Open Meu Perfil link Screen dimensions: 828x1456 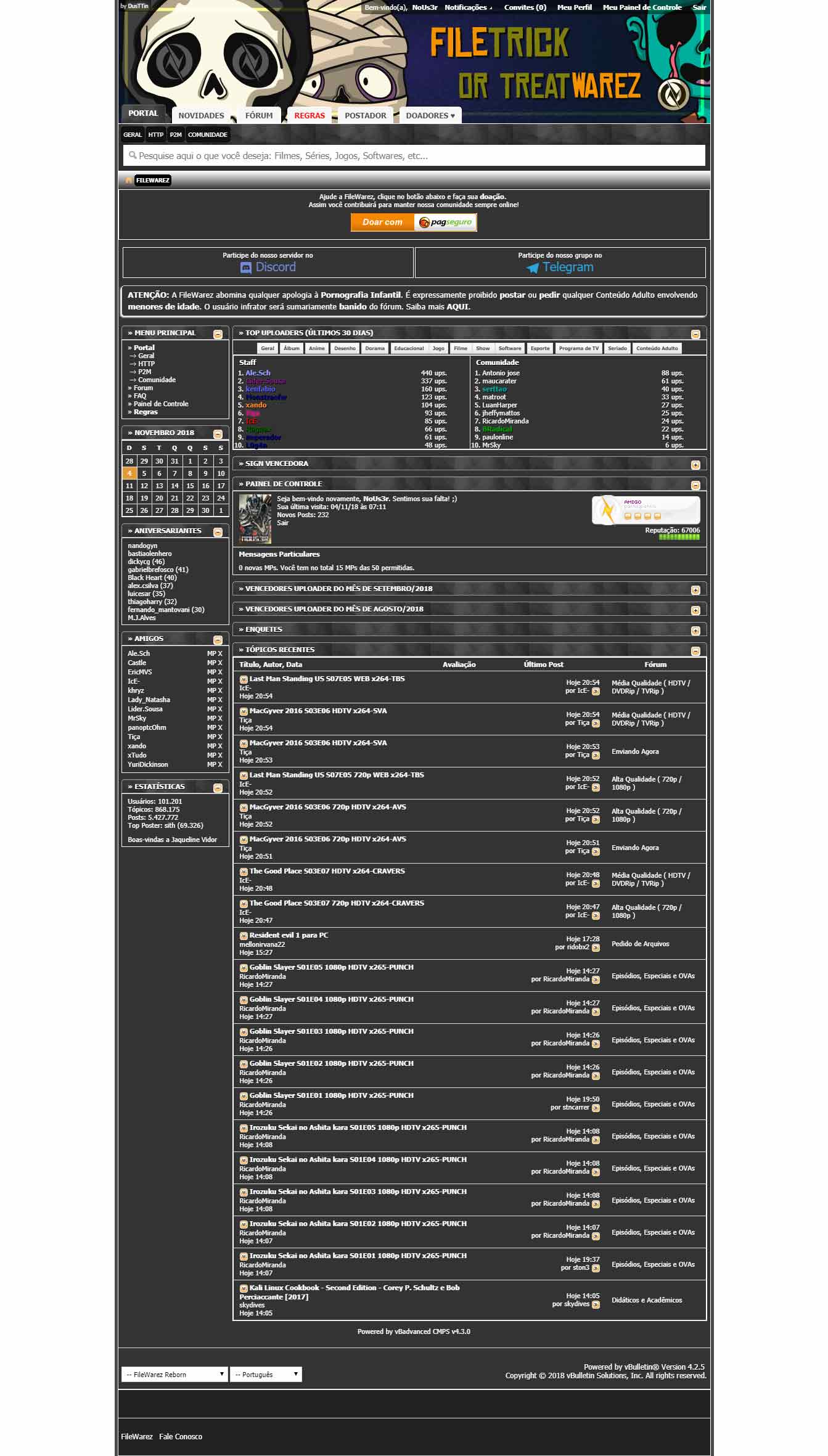click(x=575, y=7)
